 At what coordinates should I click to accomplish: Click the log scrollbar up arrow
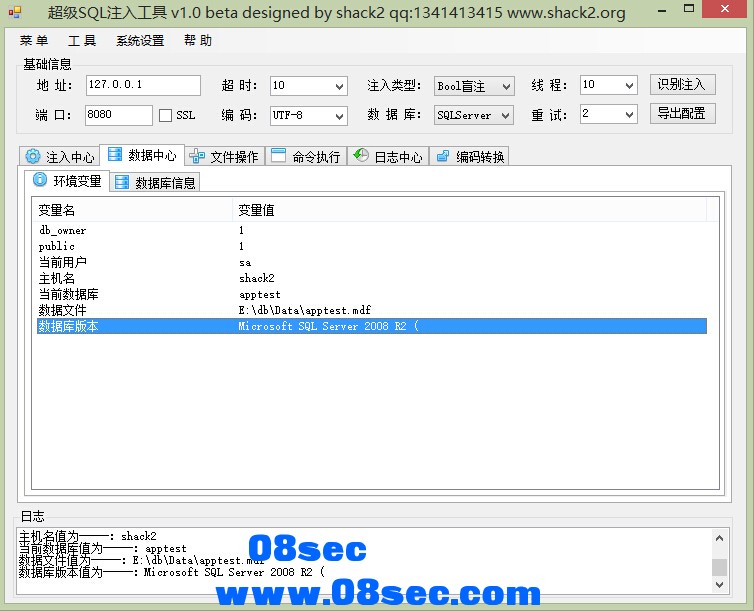point(719,538)
